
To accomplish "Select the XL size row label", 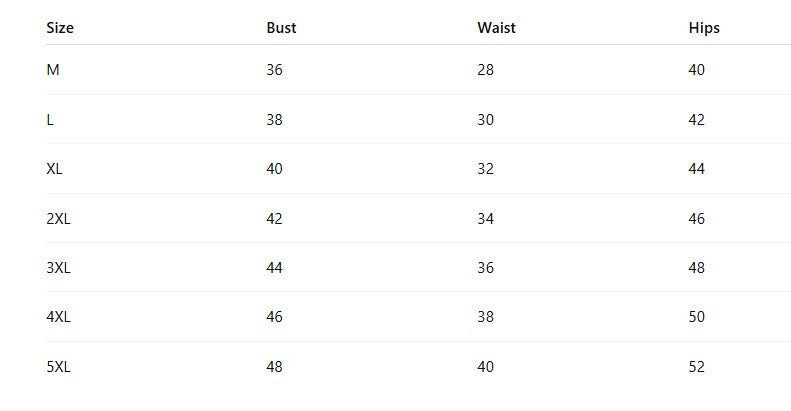I will tap(54, 168).
